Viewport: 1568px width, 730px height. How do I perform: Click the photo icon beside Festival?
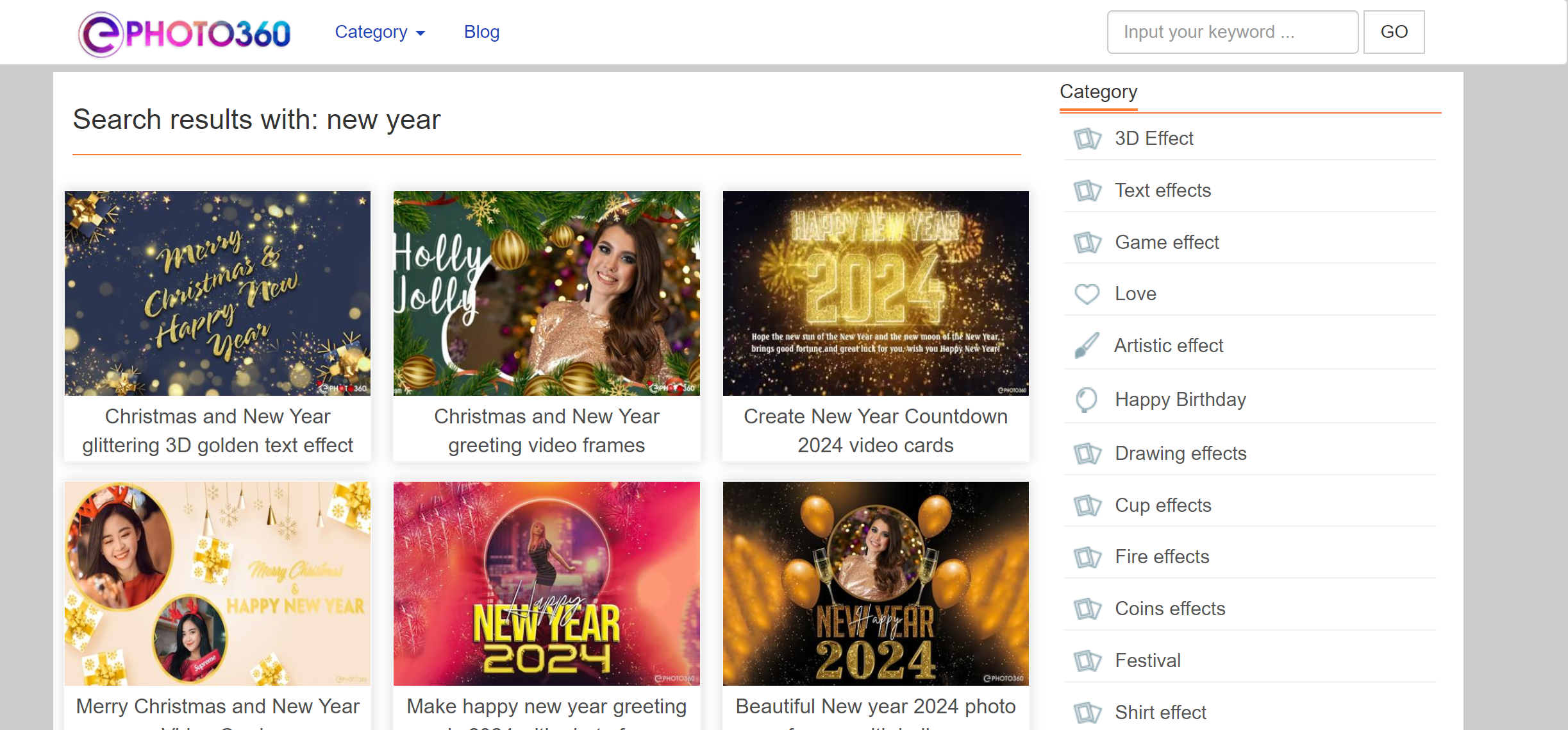(1087, 661)
